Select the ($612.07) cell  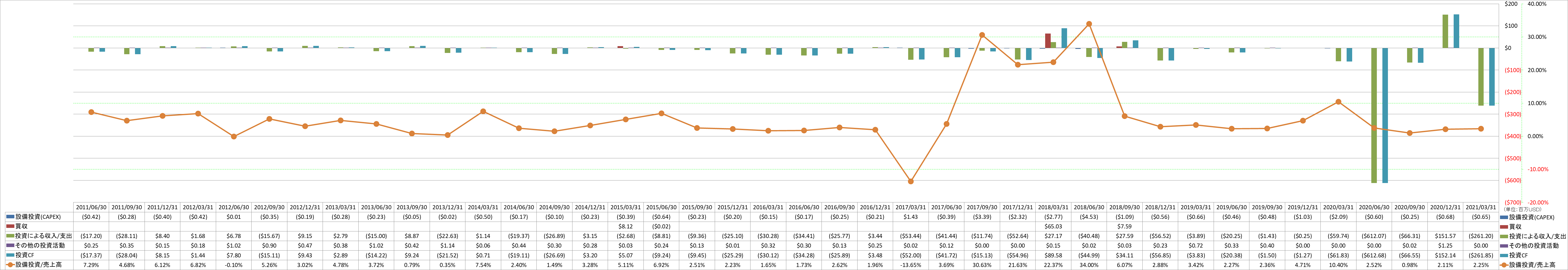(1374, 236)
